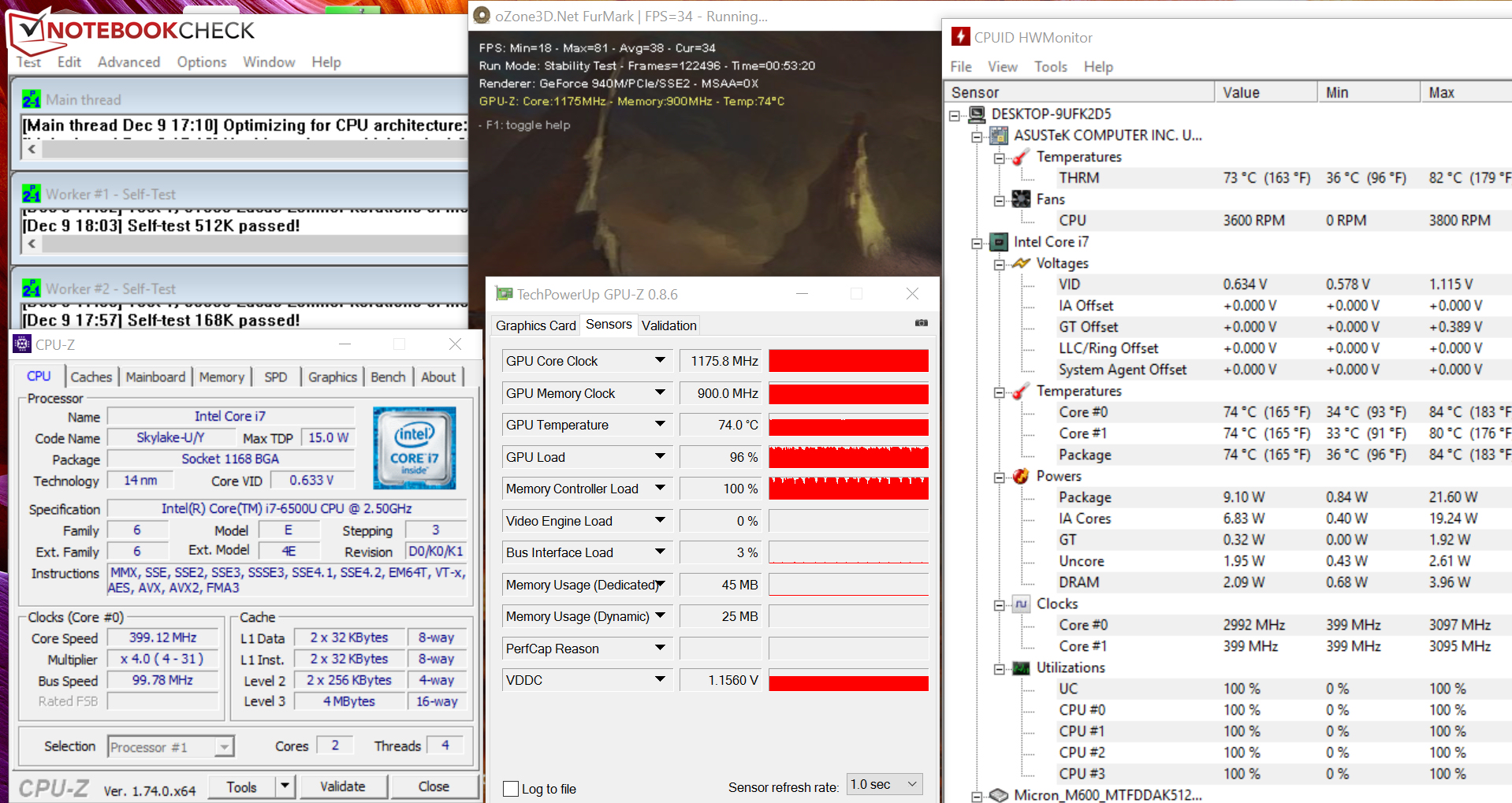Open the Prime95 Window menu

(x=269, y=61)
